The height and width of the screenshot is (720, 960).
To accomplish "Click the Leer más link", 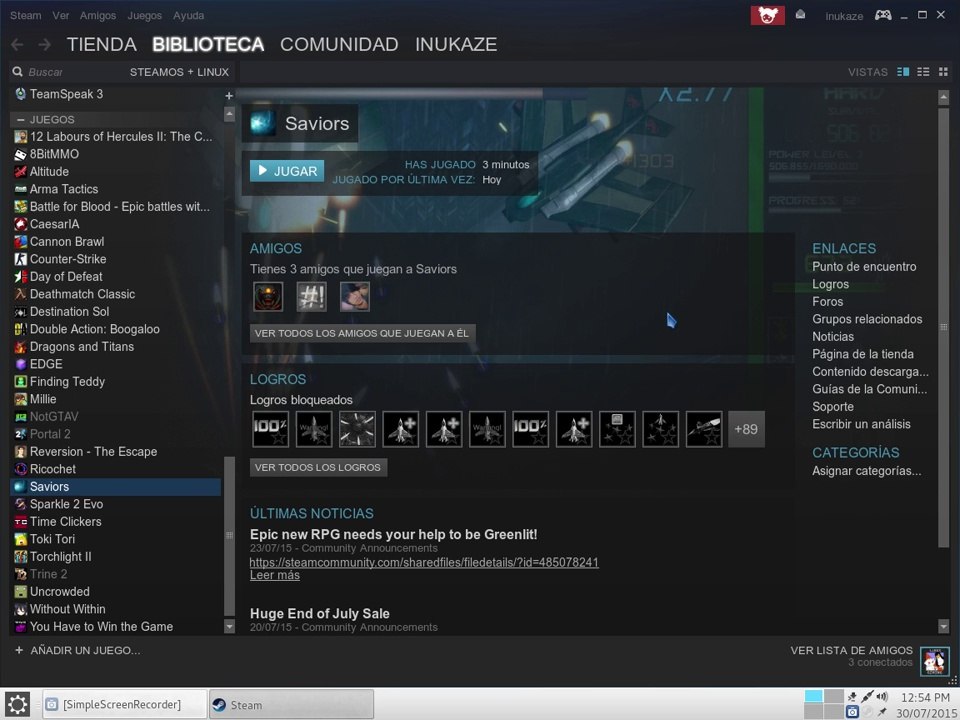I will click(275, 575).
